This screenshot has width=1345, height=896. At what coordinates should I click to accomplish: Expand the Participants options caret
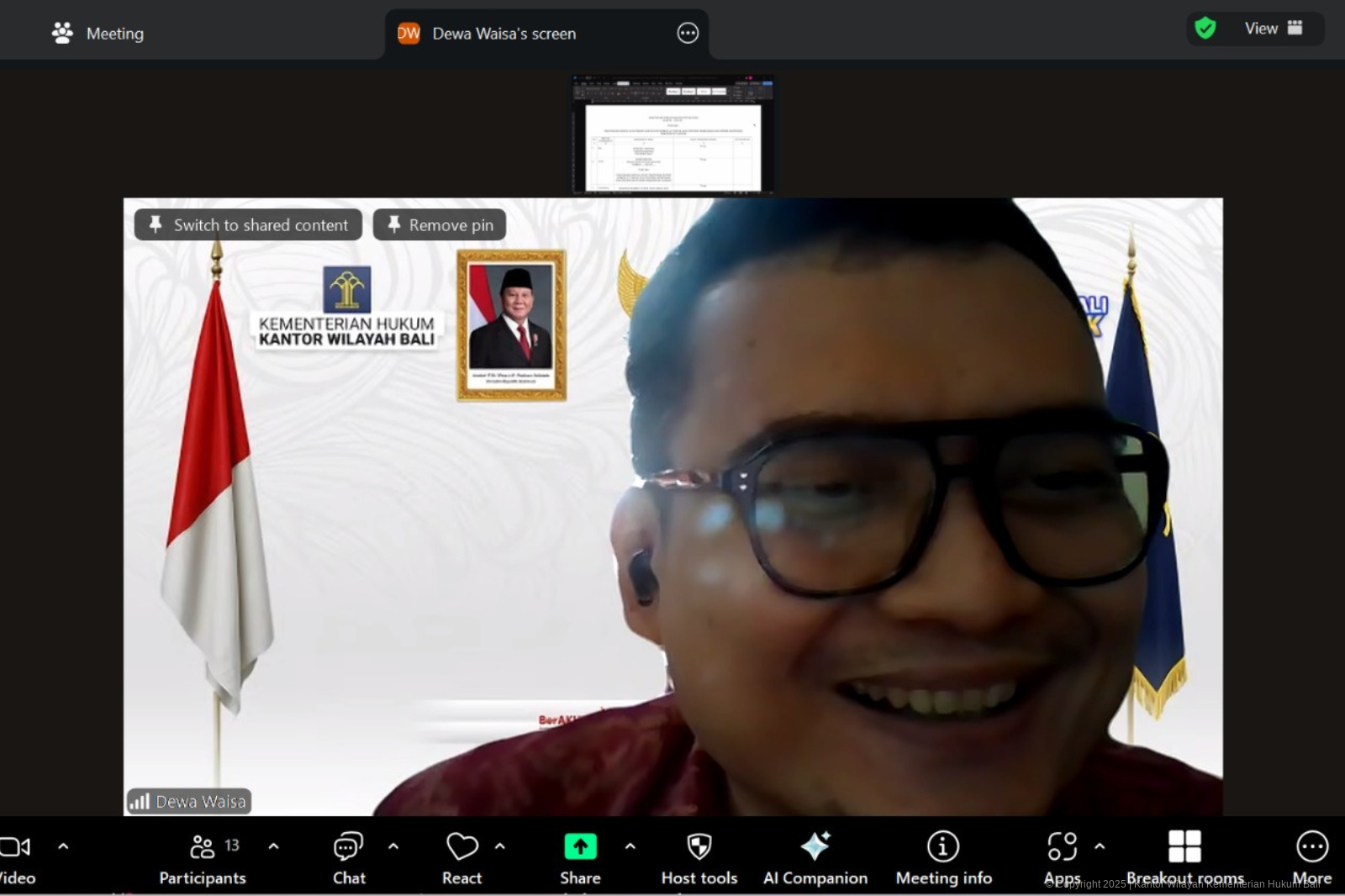coord(273,846)
